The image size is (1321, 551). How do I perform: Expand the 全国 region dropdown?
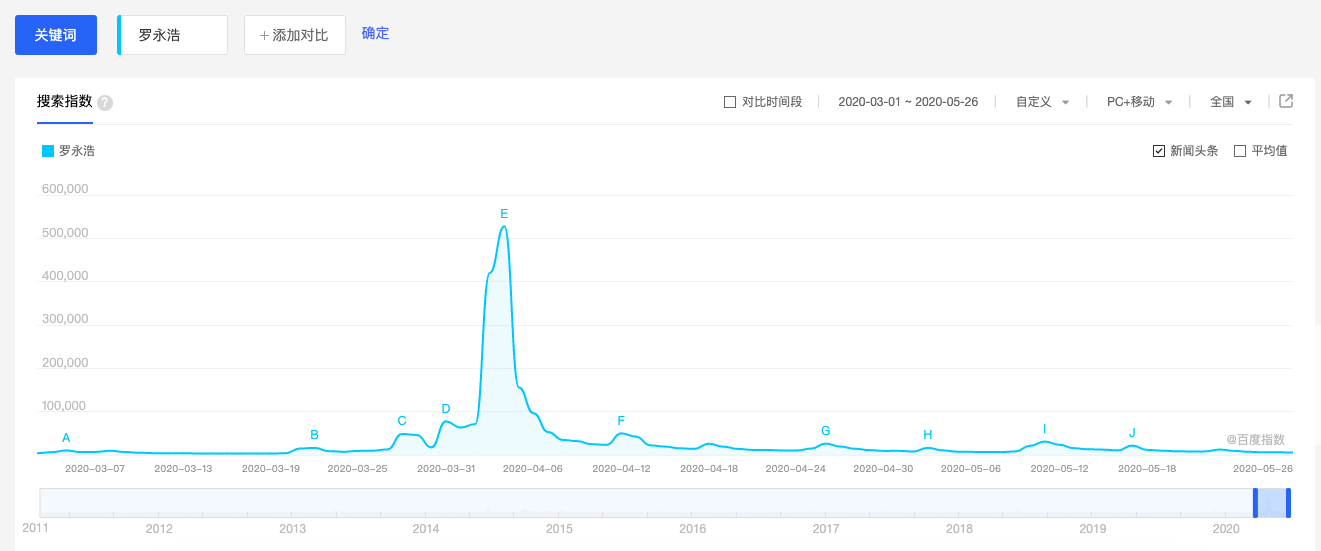1231,102
